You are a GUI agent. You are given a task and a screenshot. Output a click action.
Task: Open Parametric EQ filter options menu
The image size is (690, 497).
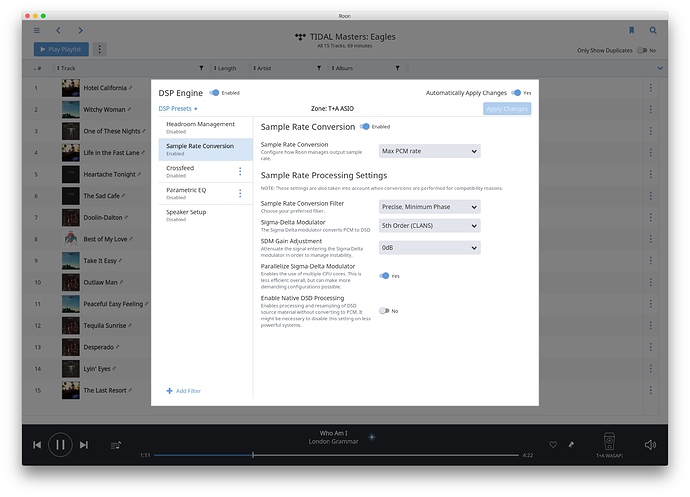pos(240,193)
